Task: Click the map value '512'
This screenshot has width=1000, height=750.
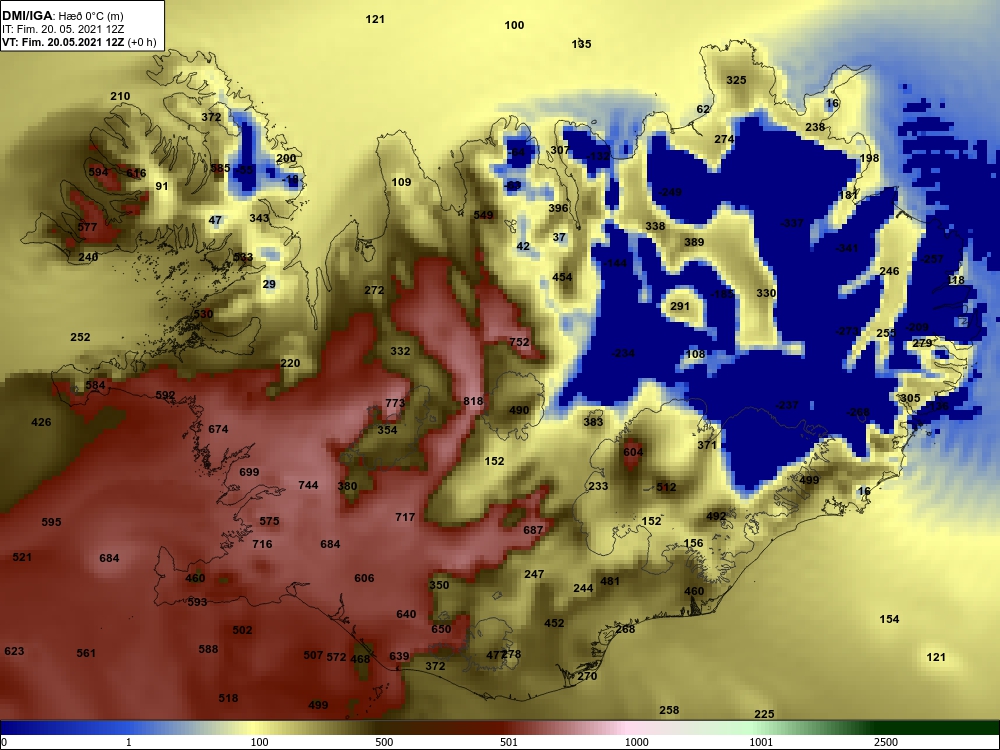Action: pos(666,487)
